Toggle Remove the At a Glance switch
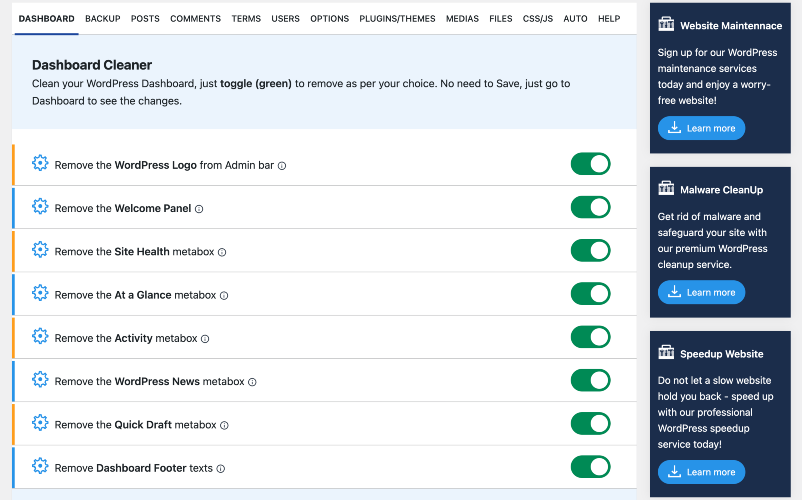Screen dimensions: 802x500 click(x=591, y=294)
